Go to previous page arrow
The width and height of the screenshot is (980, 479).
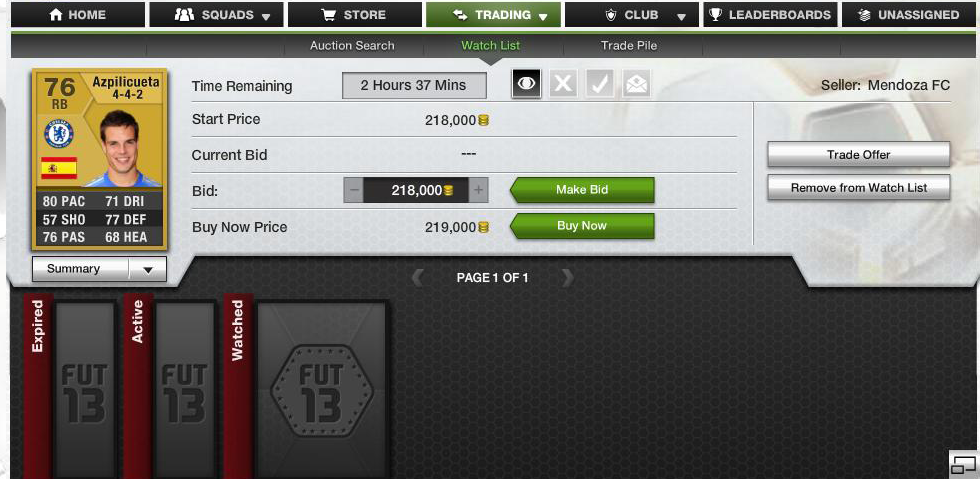click(418, 278)
